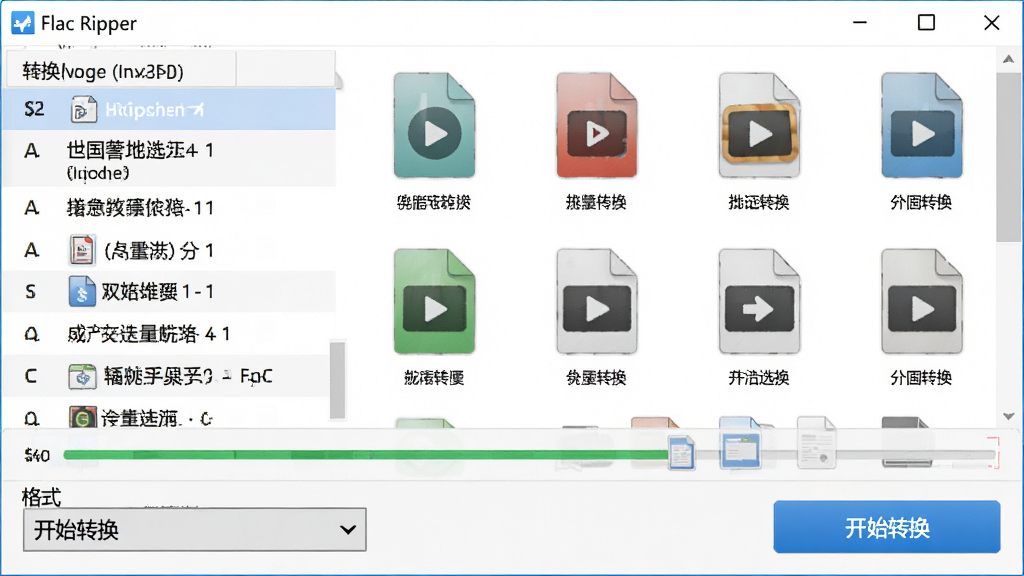Viewport: 1024px width, 576px height.
Task: Click the Flac Ripper app logo in title bar
Action: pos(22,23)
